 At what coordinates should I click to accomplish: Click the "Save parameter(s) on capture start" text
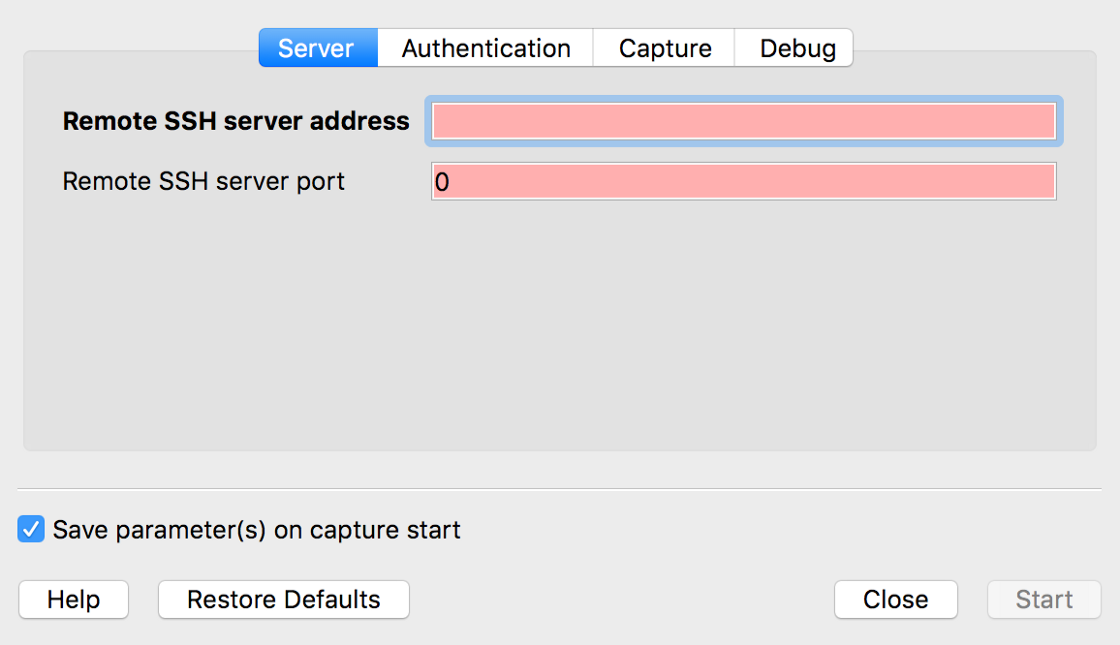point(256,530)
